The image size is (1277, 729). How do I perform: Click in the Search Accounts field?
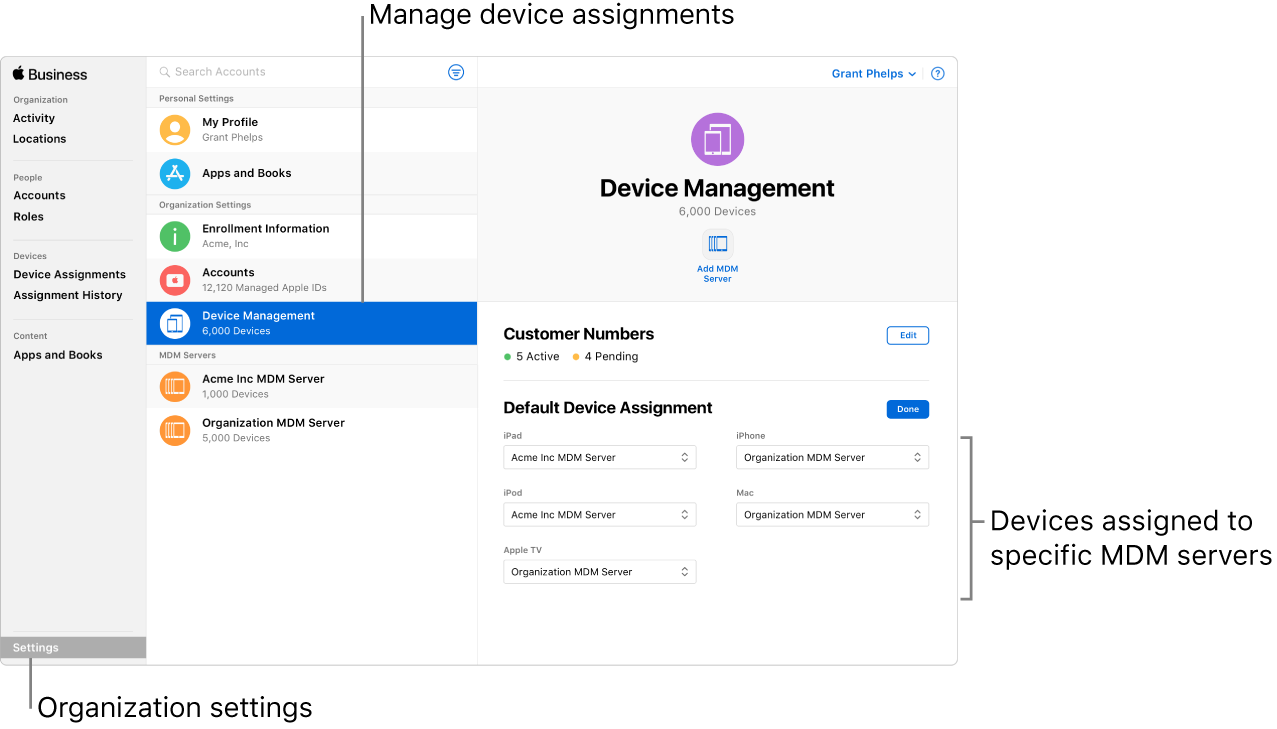tap(300, 72)
